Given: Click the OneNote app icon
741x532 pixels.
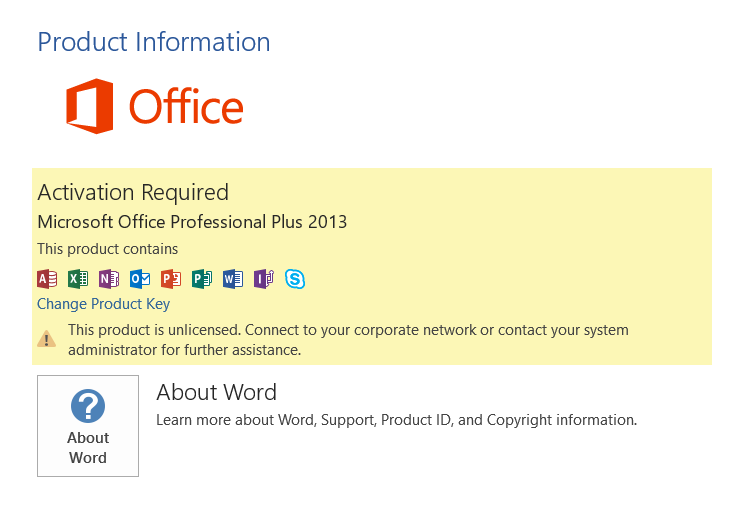Looking at the screenshot, I should click(x=109, y=279).
